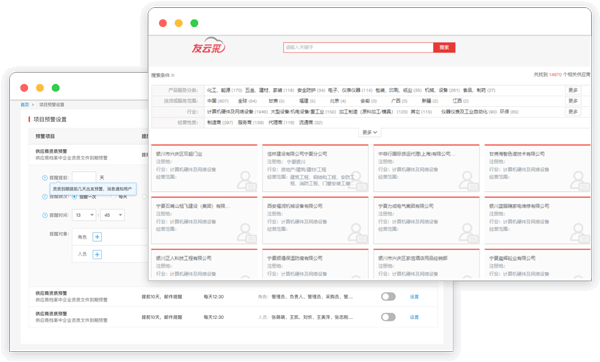Filter business type by 制造商
The width and height of the screenshot is (600, 362).
(220, 122)
